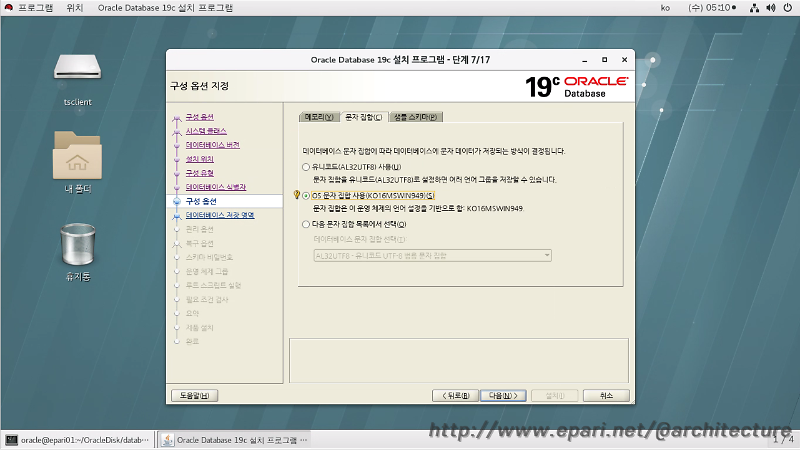Click the message text area at the bottom
The width and height of the screenshot is (800, 450).
[x=459, y=360]
